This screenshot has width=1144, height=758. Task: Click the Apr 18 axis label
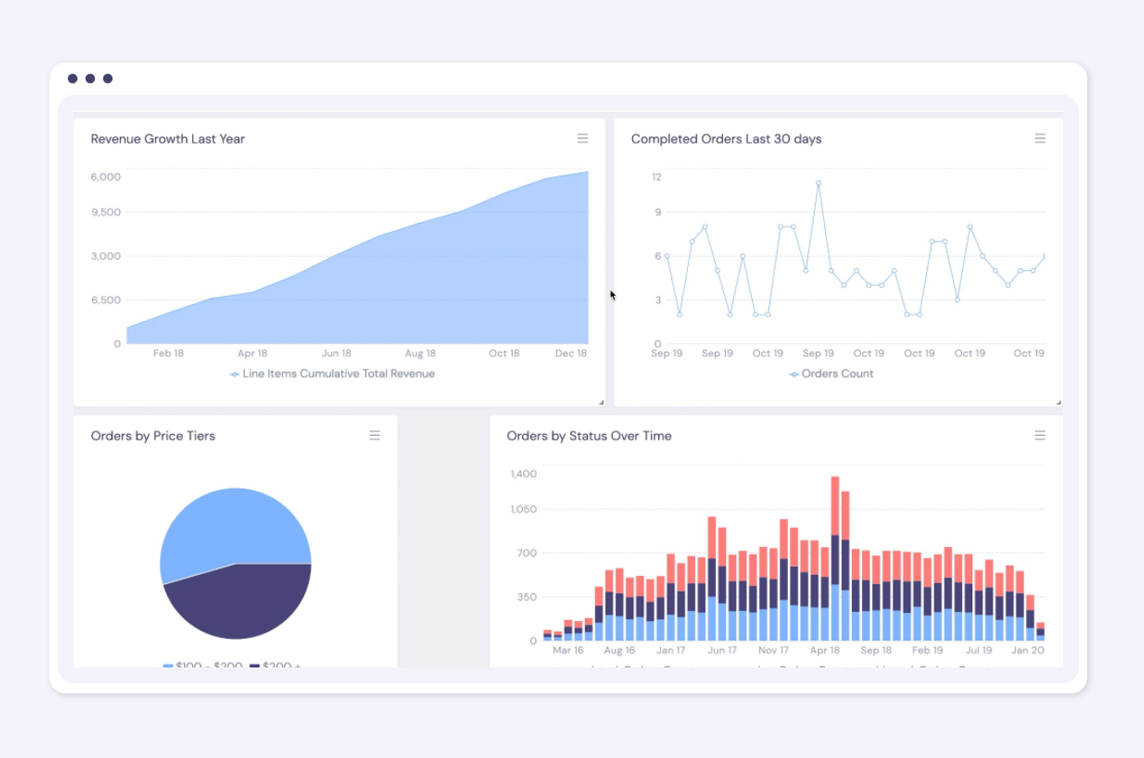(x=252, y=353)
